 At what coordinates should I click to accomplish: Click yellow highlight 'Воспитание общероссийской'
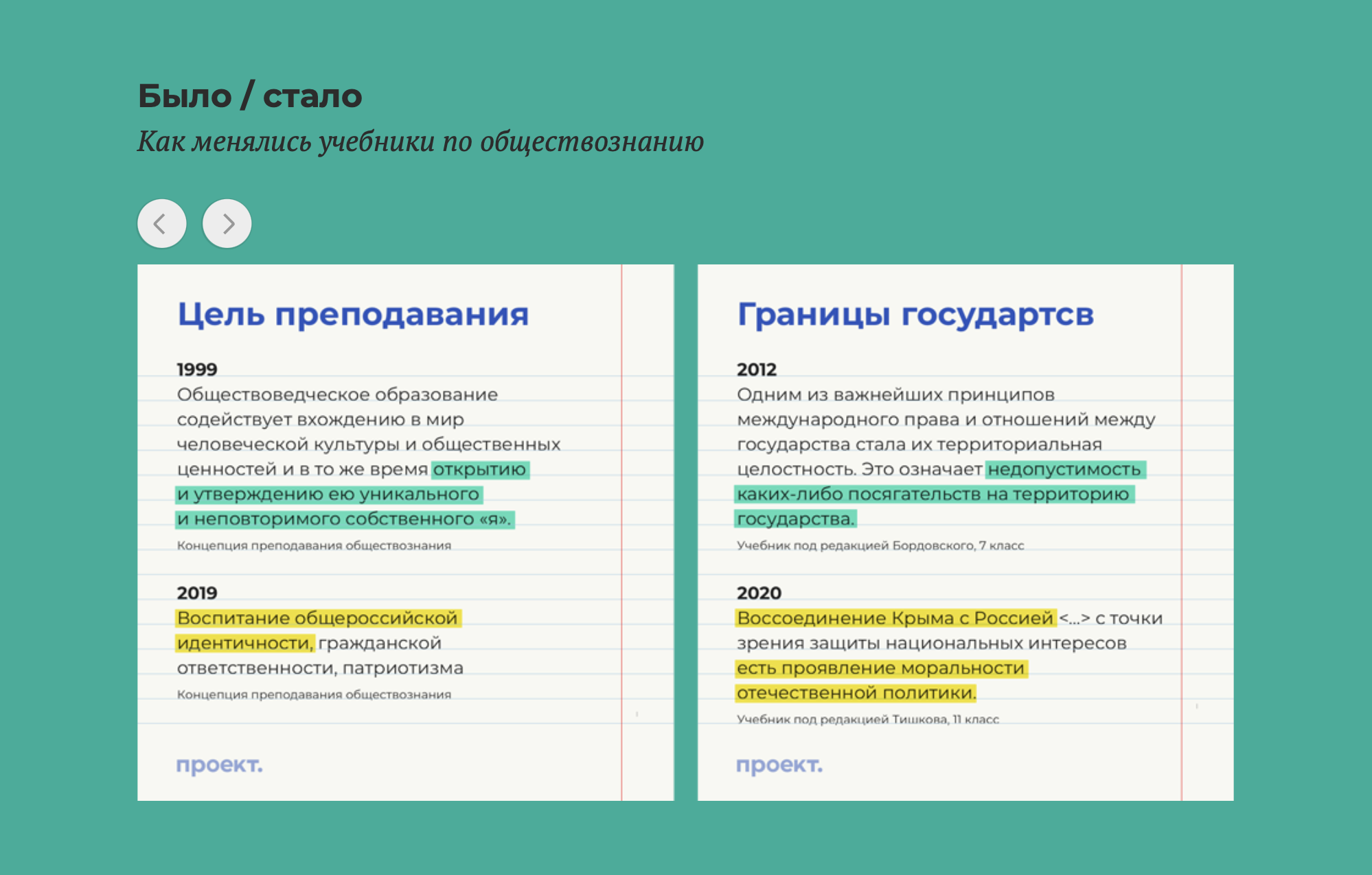[x=317, y=618]
